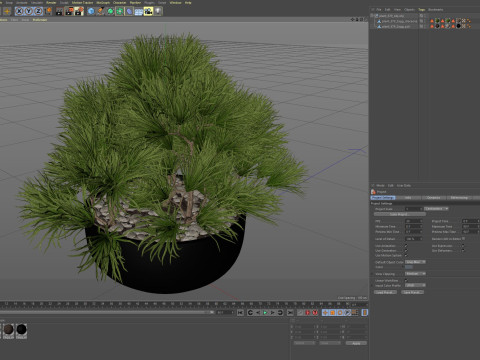Screen dimensions: 480x360
Task: Open Input Color Profile dropdown
Action: point(415,285)
